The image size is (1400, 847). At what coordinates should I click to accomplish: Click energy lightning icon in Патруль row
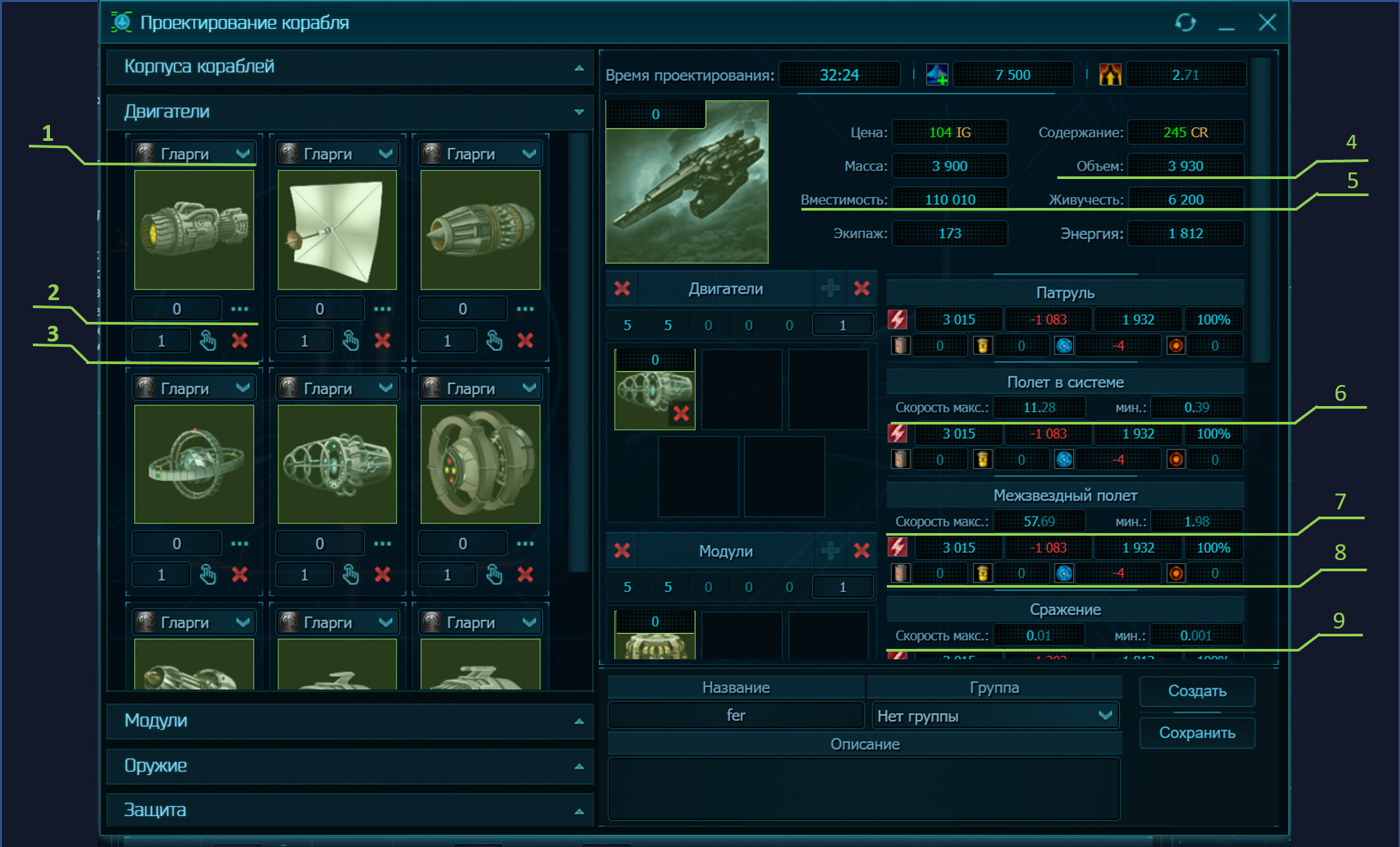pos(897,320)
